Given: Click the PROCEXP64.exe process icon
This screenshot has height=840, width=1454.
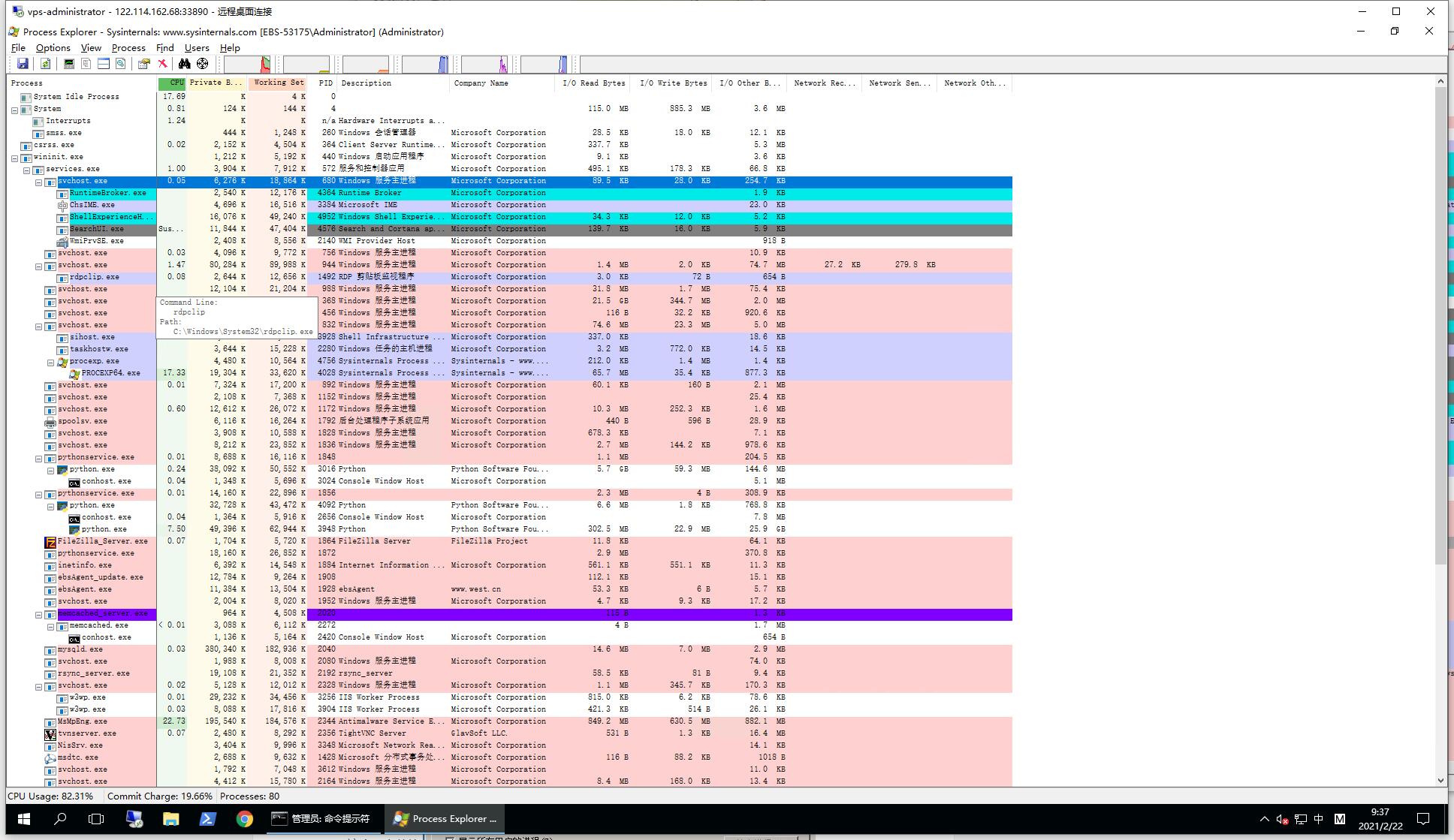Looking at the screenshot, I should click(x=74, y=373).
